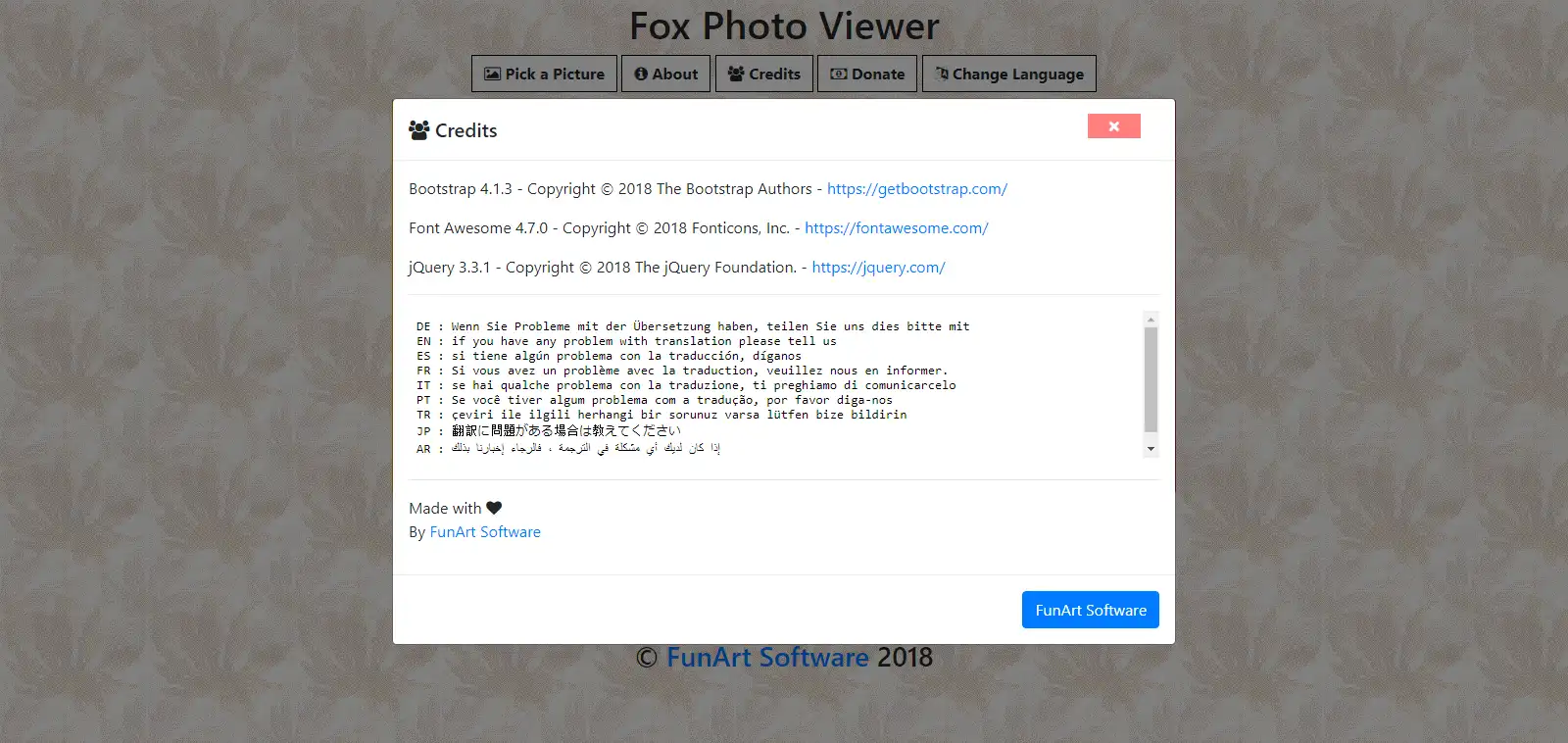Screen dimensions: 1568x743
Task: Select the DE German translation line
Action: tap(693, 326)
